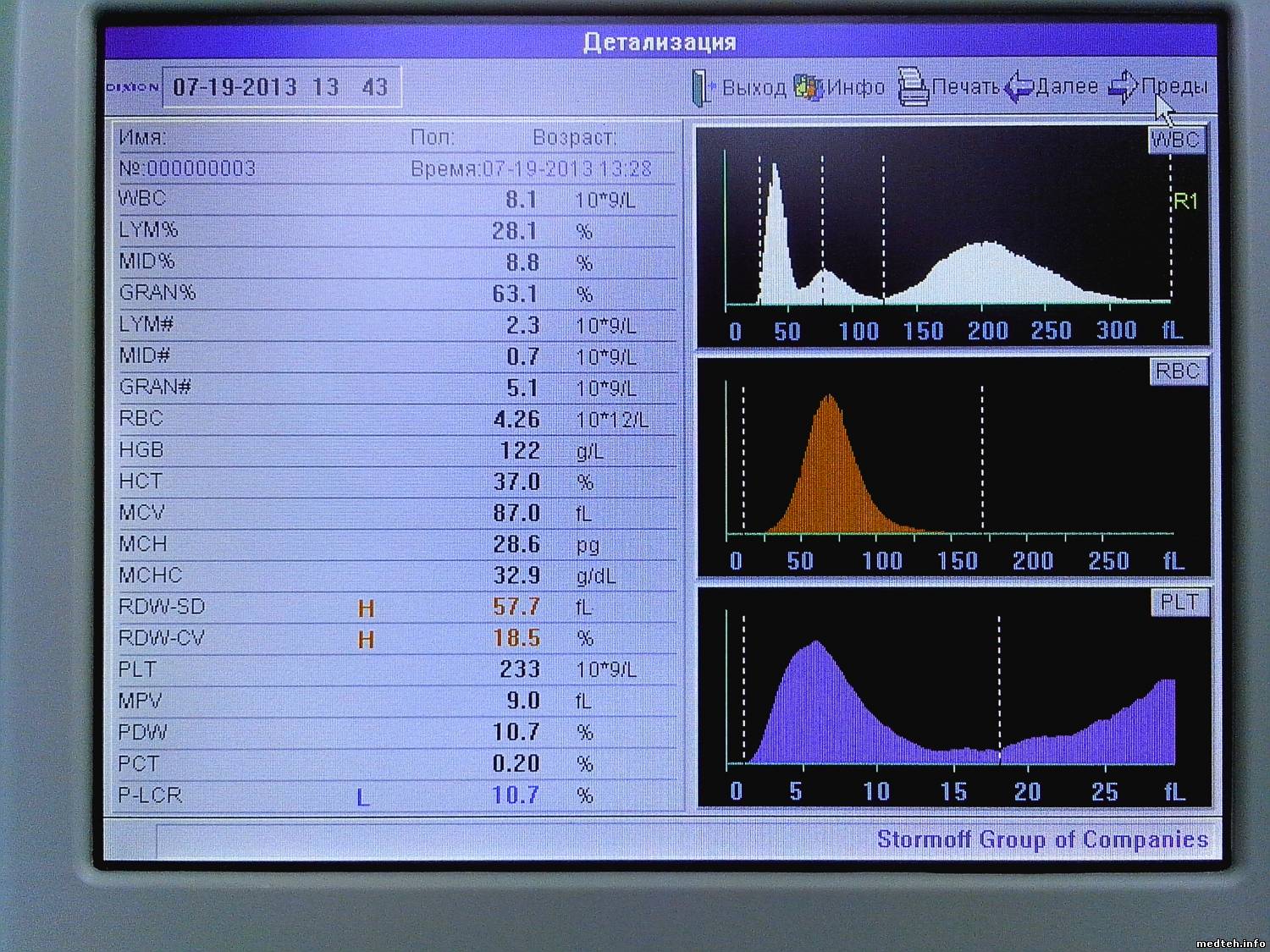Click the Stormoff Group of Companies status text
Screen dimensions: 1270x952
point(1041,839)
